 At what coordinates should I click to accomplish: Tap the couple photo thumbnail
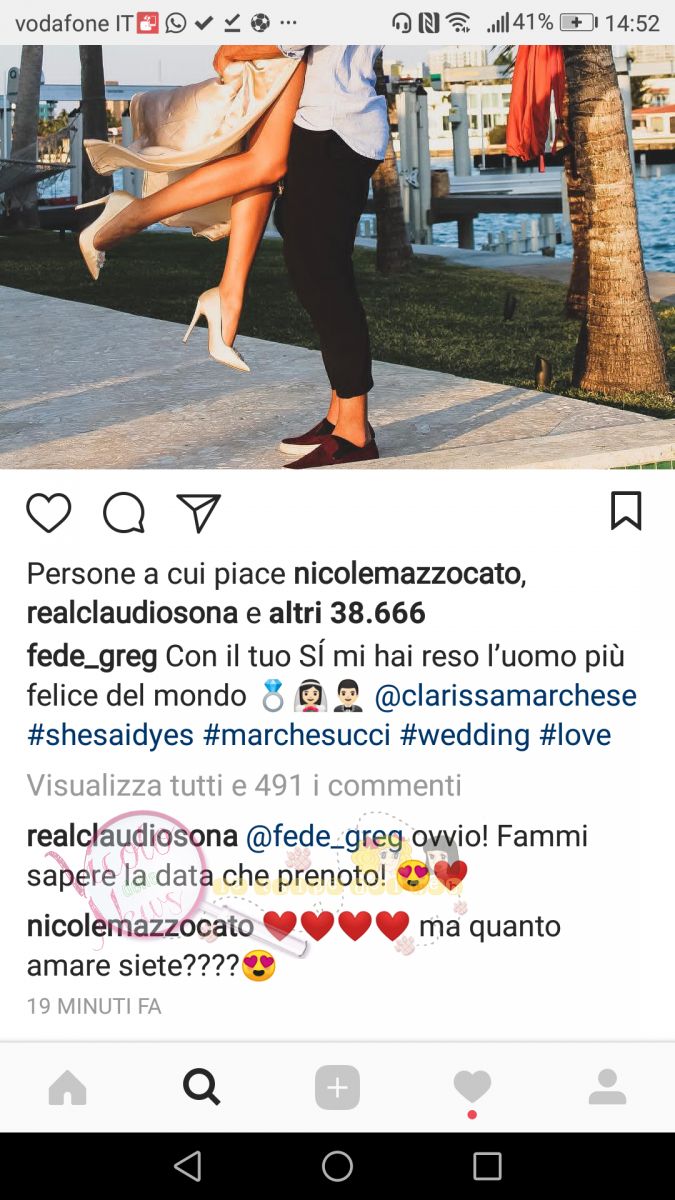[337, 257]
